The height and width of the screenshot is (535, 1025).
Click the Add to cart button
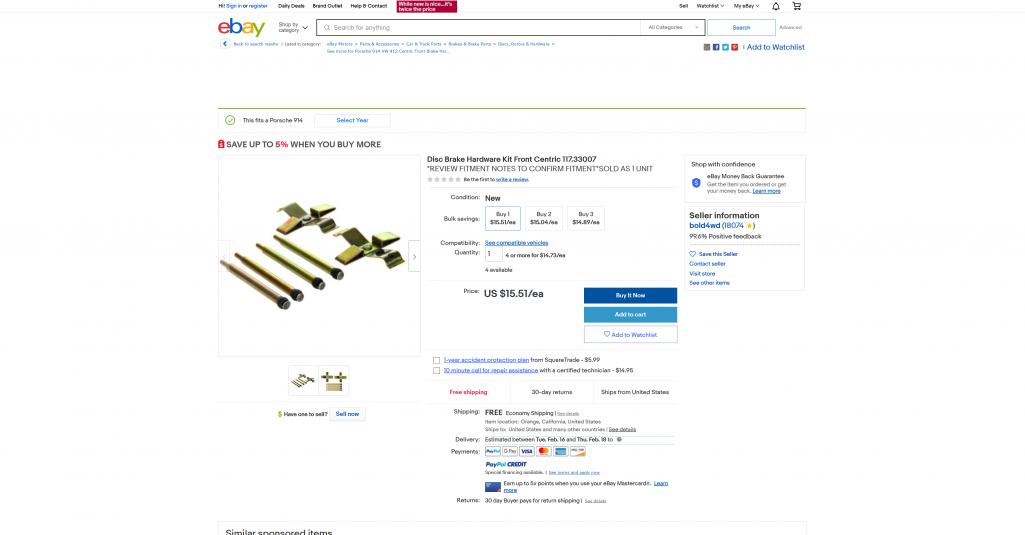pos(630,315)
